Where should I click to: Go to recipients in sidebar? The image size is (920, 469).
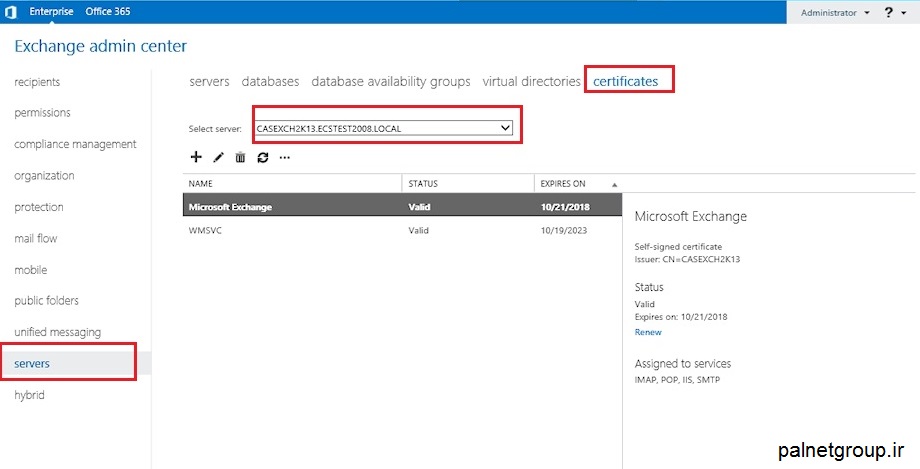click(37, 82)
